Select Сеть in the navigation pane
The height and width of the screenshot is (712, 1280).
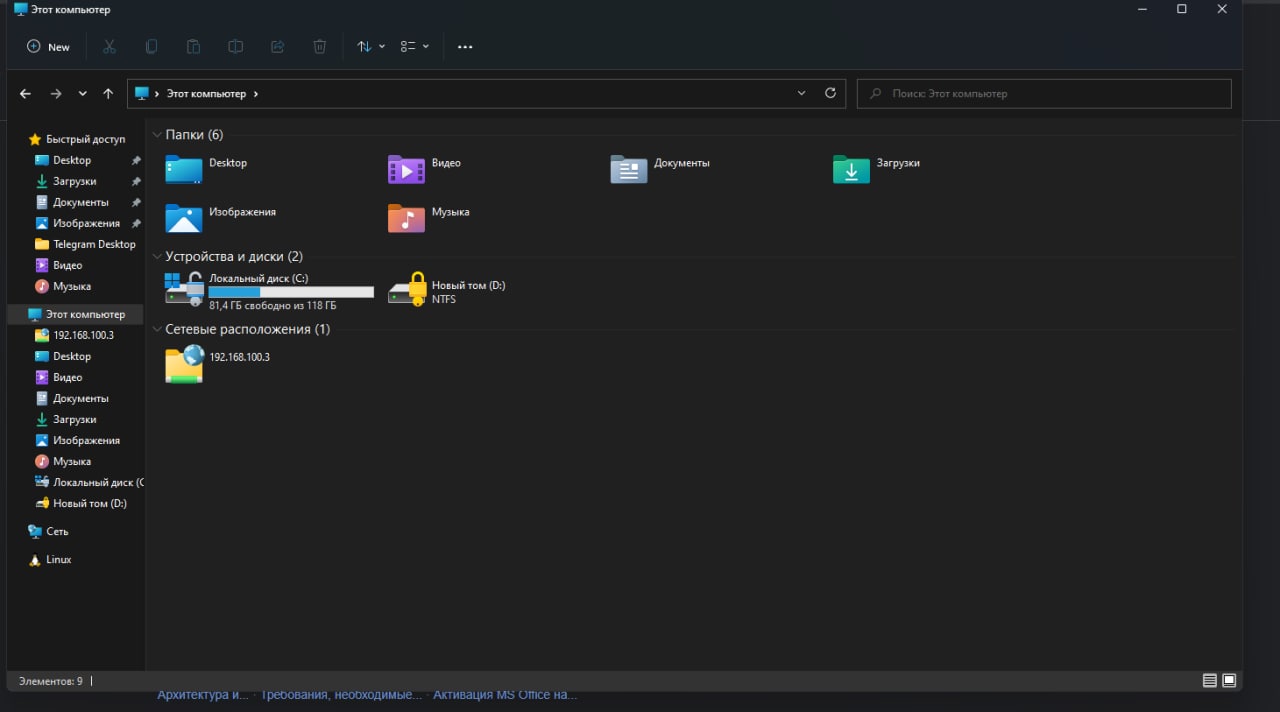click(57, 531)
